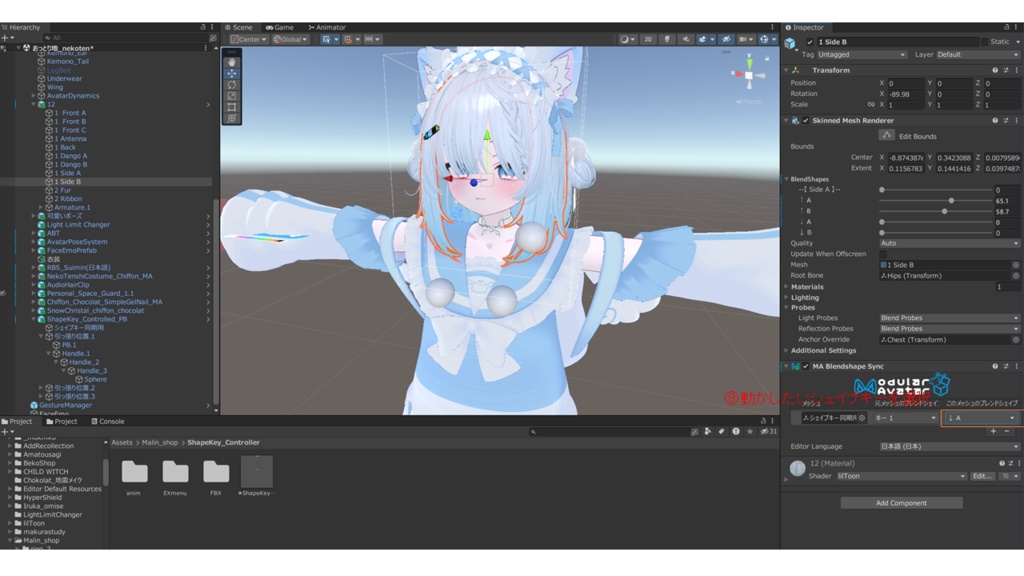Select the Inspector tab
This screenshot has height=576, width=1024.
804,27
